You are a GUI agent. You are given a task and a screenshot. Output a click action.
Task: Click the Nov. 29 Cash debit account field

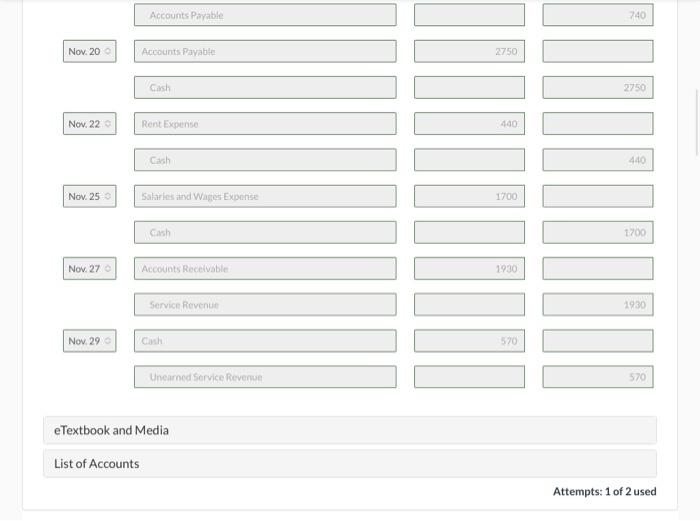(265, 341)
